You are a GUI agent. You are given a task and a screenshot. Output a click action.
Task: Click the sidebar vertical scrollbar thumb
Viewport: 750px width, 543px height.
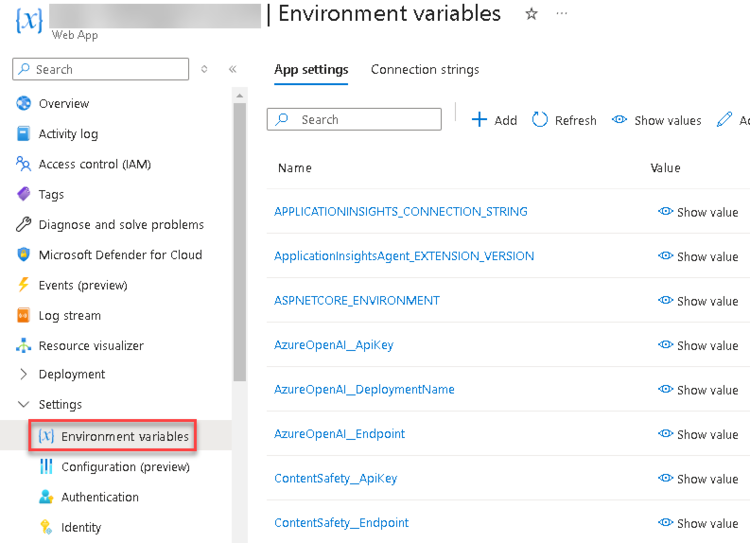click(240, 242)
